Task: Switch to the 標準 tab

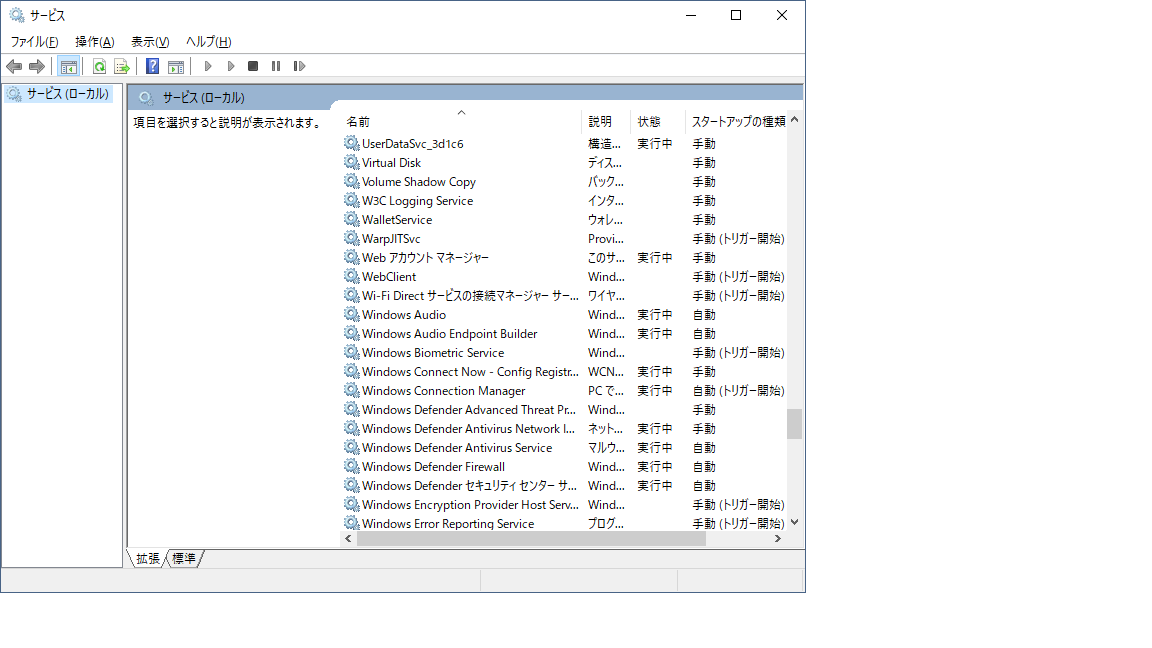Action: [184, 558]
